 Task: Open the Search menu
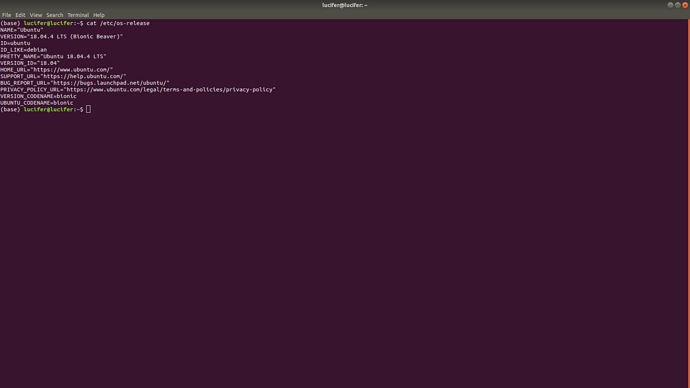pos(55,15)
